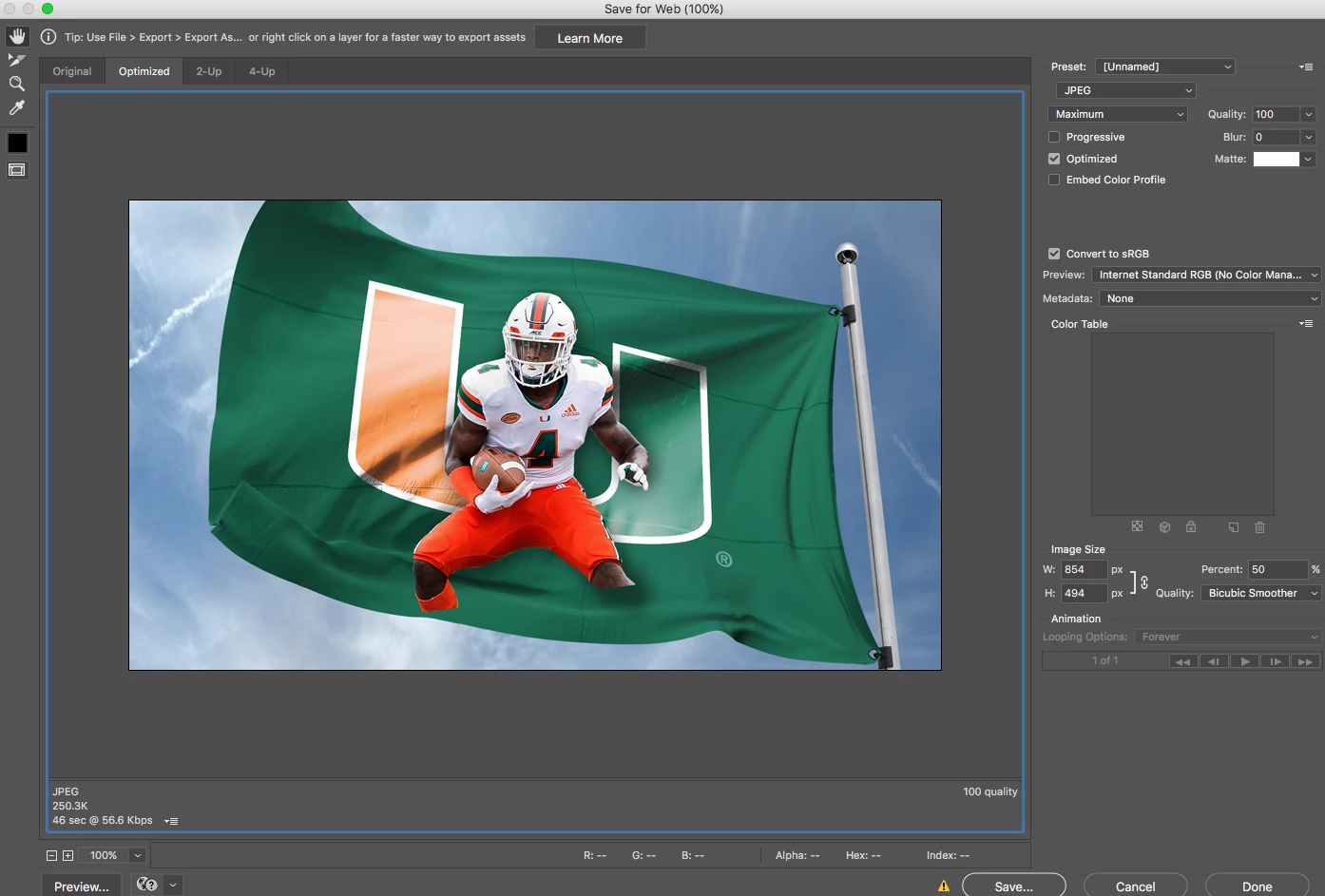Screen dimensions: 1325x896
Task: Open the Looping Options dropdown
Action: pyautogui.click(x=1227, y=637)
